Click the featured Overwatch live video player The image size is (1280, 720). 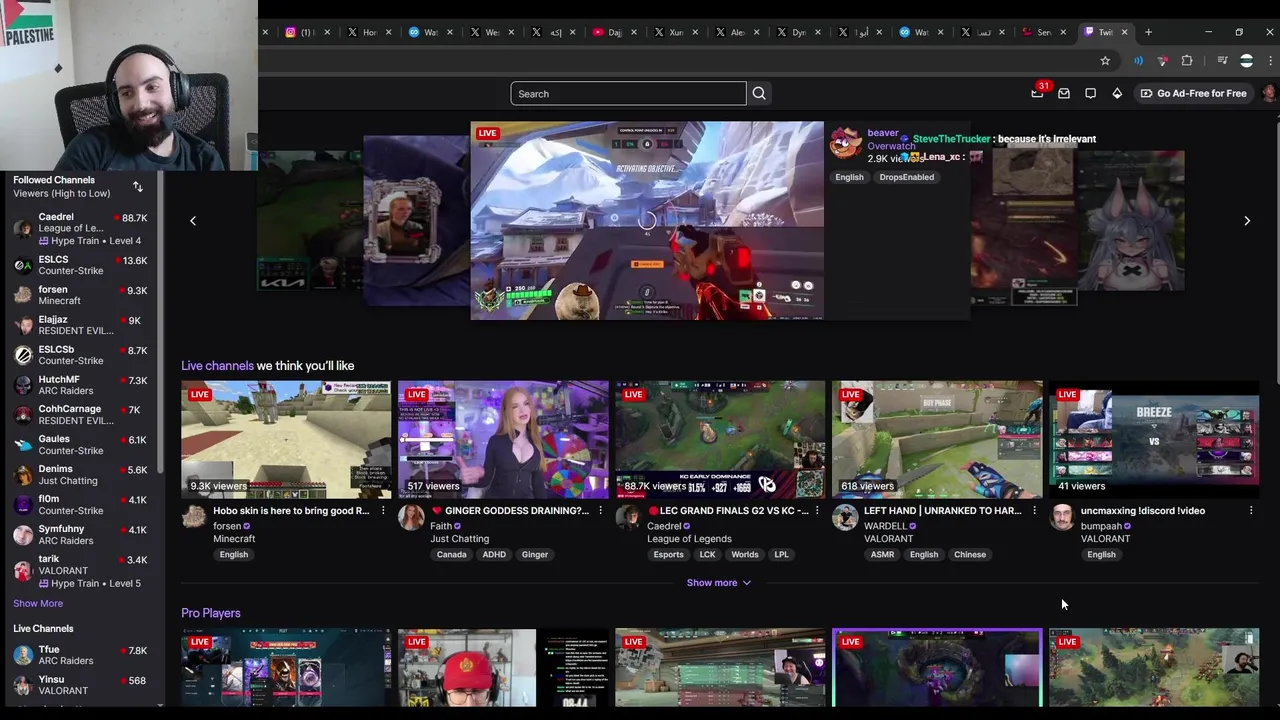[647, 221]
